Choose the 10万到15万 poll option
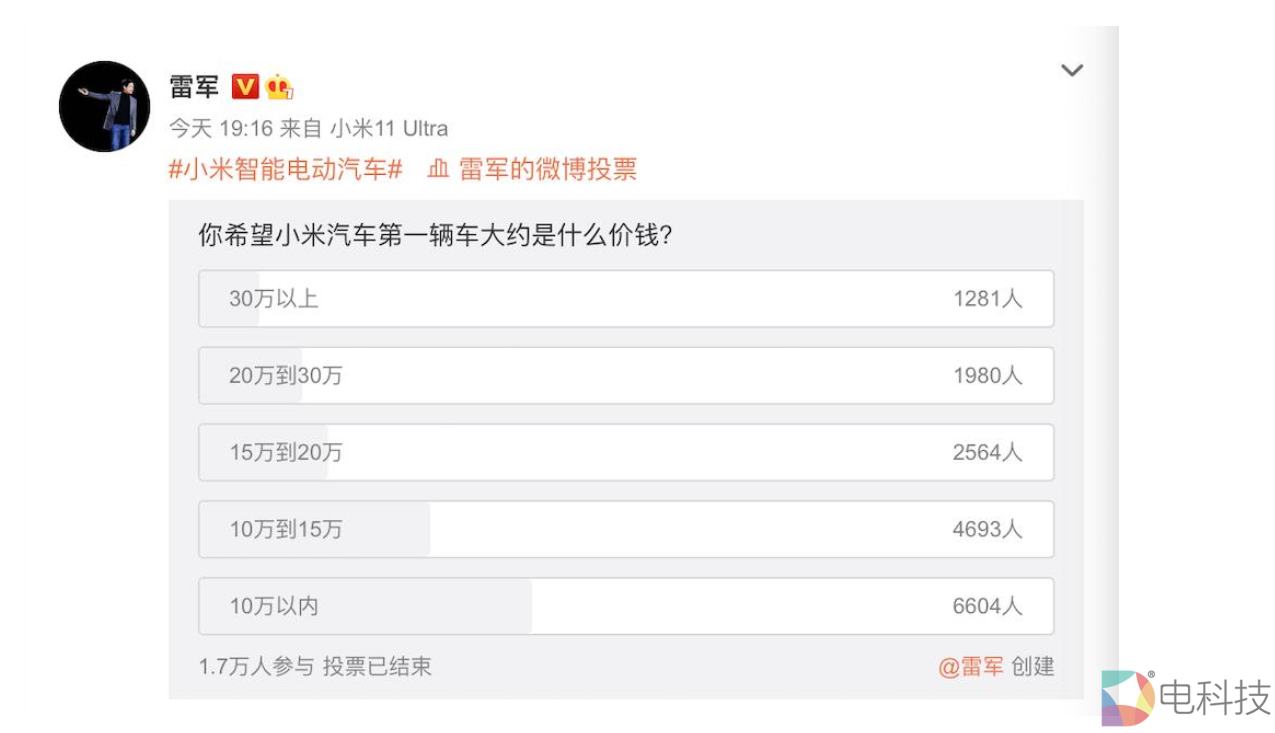Viewport: 1275px width, 733px height. click(625, 529)
